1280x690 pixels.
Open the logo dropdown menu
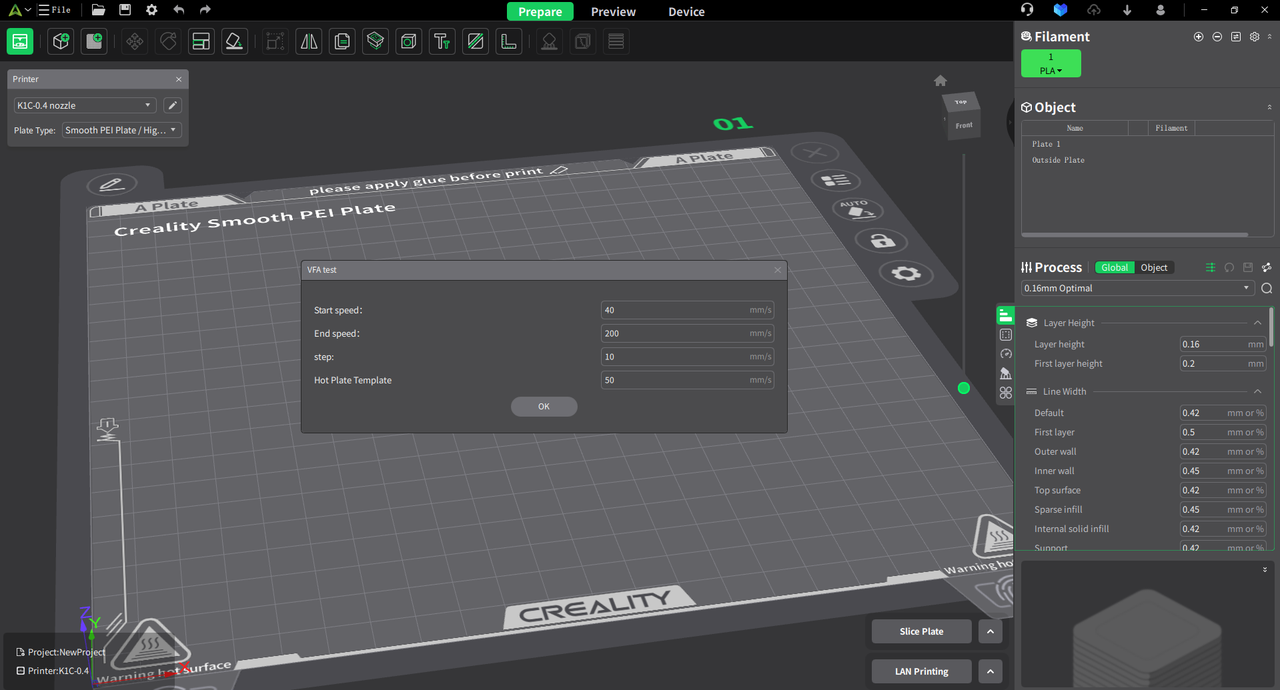click(20, 10)
